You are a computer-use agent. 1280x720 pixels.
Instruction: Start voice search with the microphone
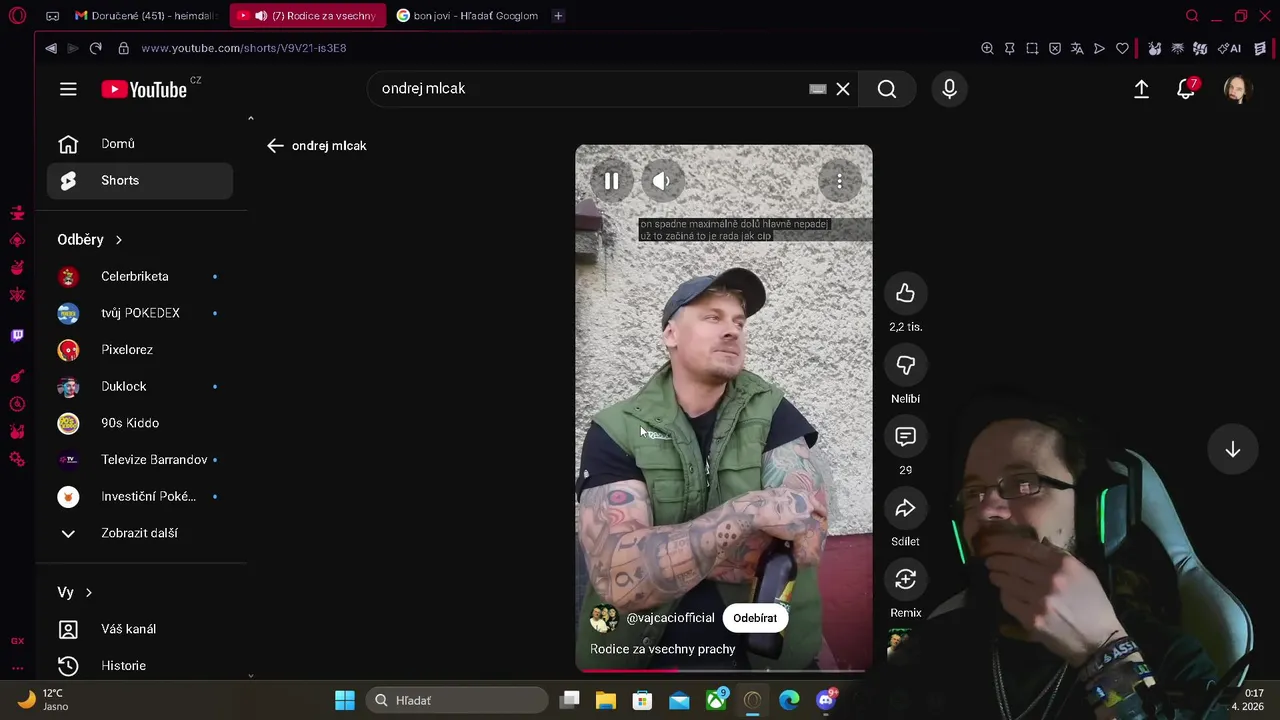coord(950,89)
